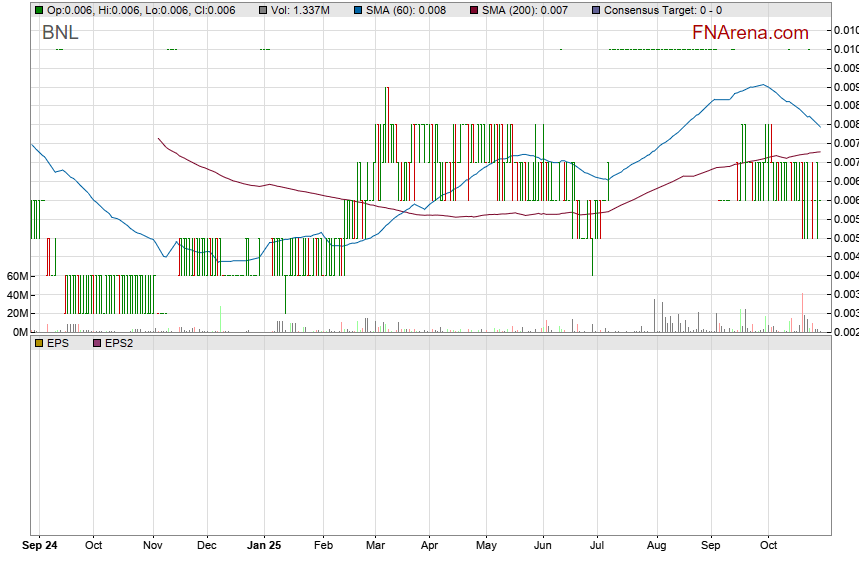Select the BNL ticker symbol label
859x566 pixels.
(60, 33)
